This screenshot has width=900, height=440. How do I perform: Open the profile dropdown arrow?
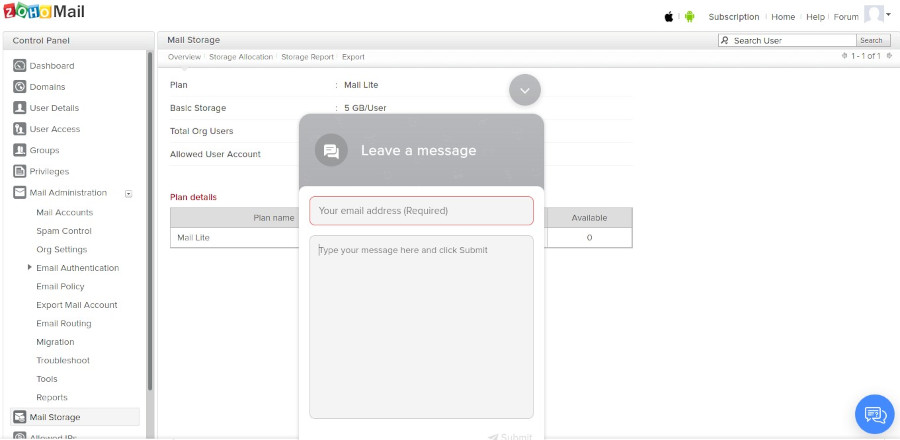click(889, 13)
